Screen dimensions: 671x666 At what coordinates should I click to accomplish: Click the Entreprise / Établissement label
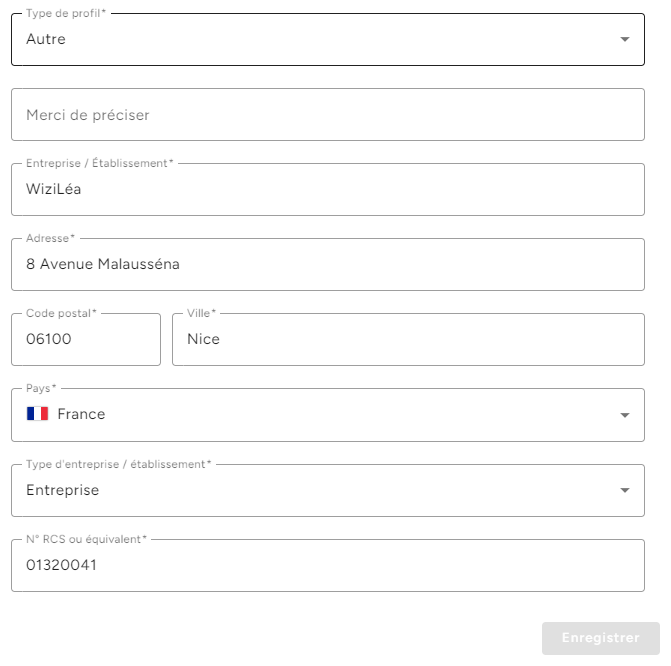tap(100, 163)
